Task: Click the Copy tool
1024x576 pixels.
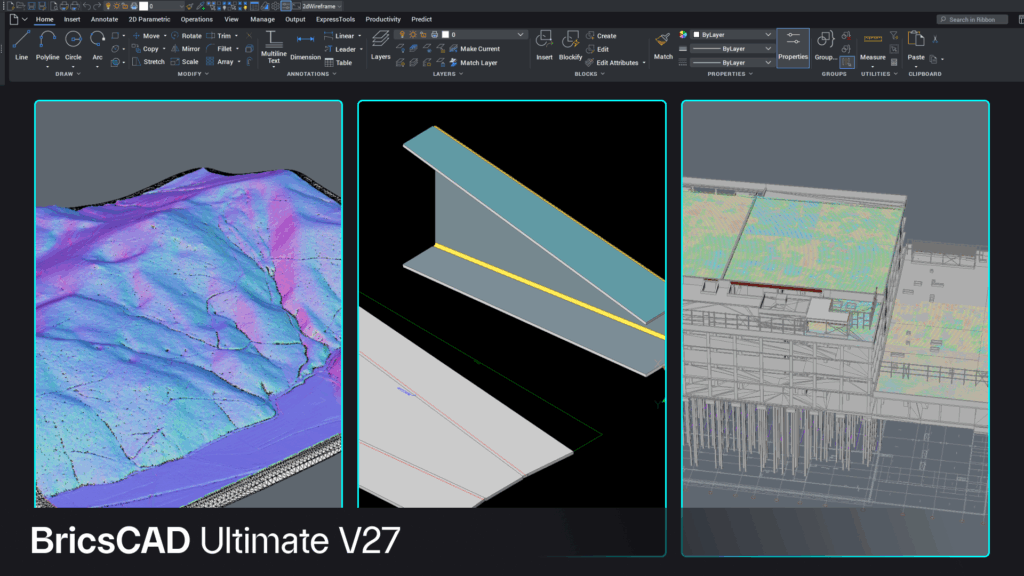Action: coord(145,49)
